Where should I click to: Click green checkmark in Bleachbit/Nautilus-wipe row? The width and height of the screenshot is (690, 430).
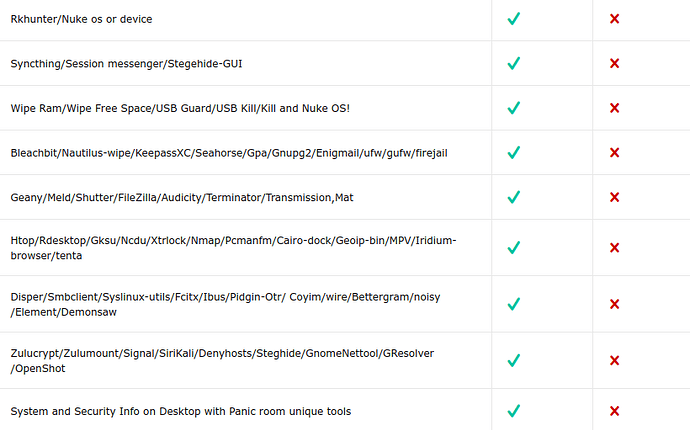coord(514,153)
